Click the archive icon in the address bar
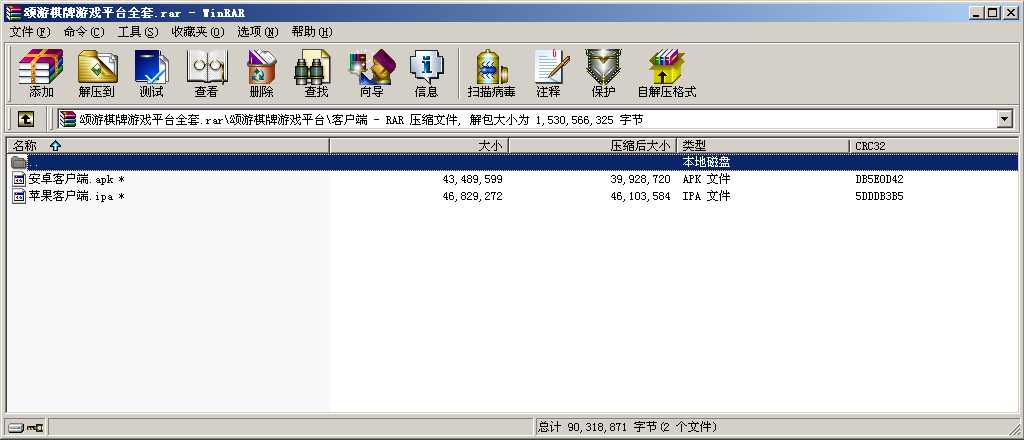 point(67,119)
